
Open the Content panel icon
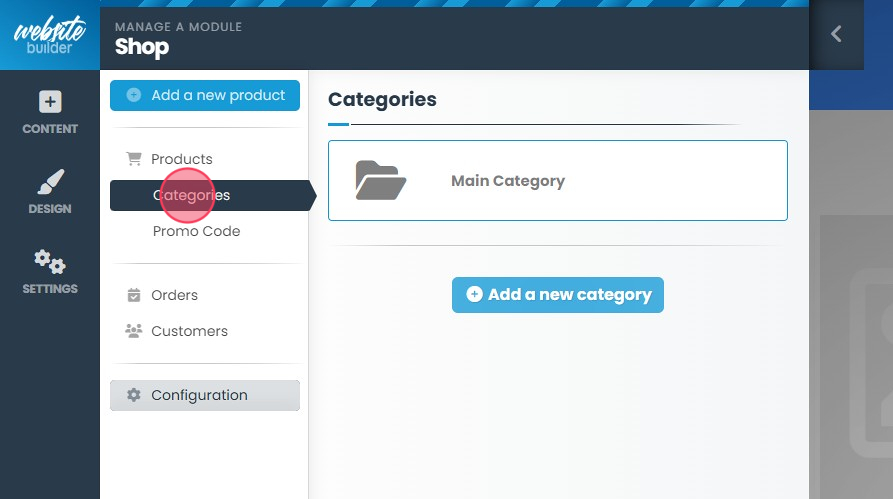point(49,102)
